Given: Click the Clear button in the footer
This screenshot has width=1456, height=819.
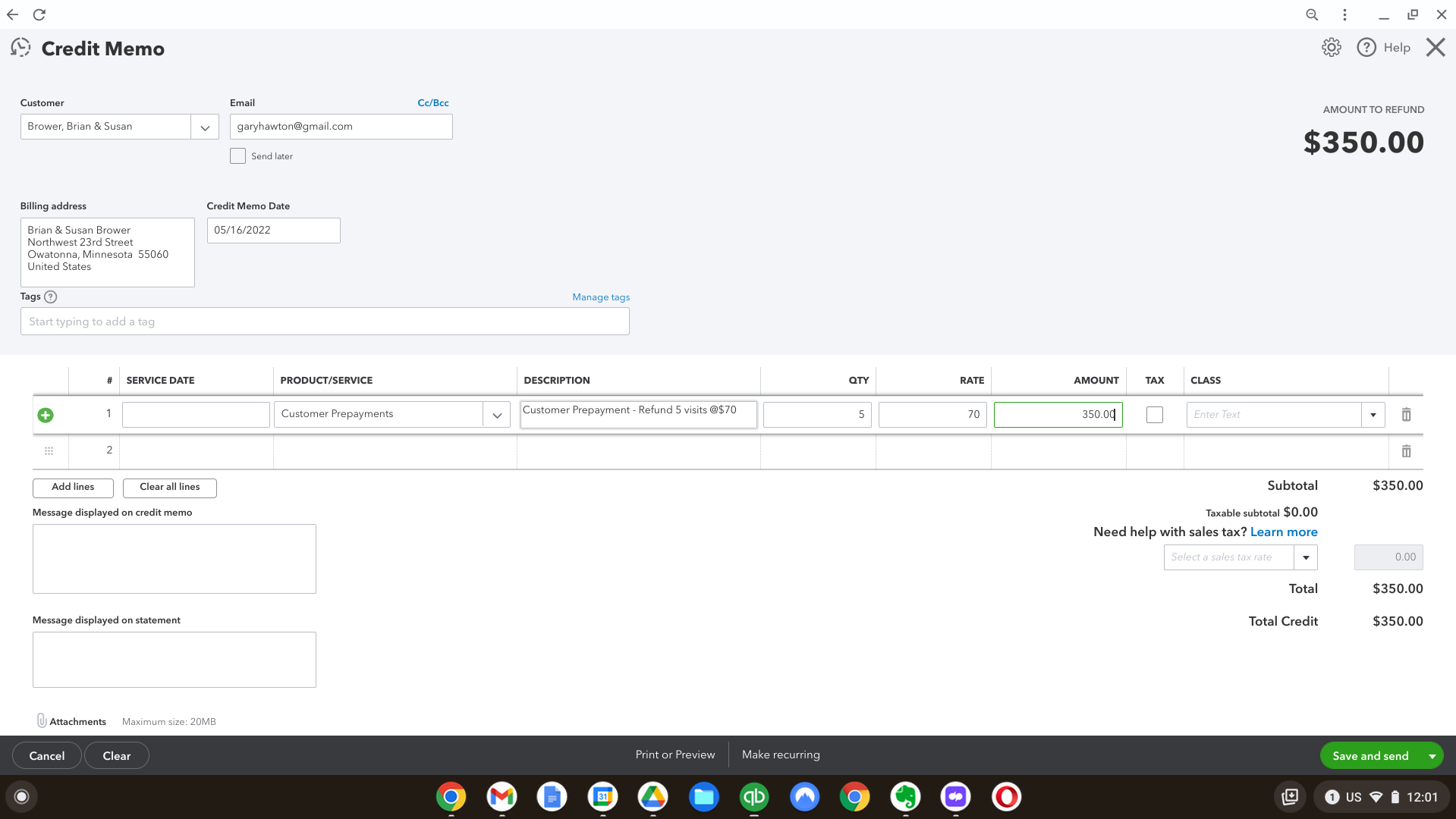Looking at the screenshot, I should point(117,756).
